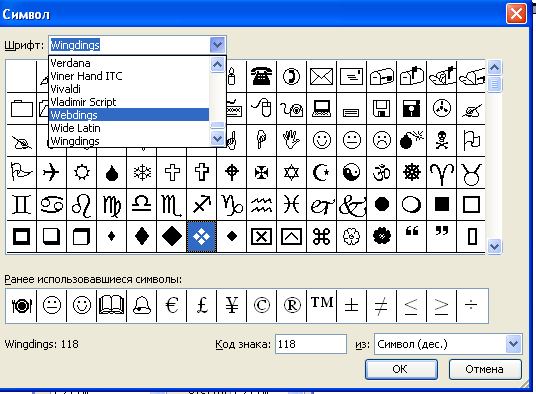Click the Шрифт font name field

tap(130, 45)
